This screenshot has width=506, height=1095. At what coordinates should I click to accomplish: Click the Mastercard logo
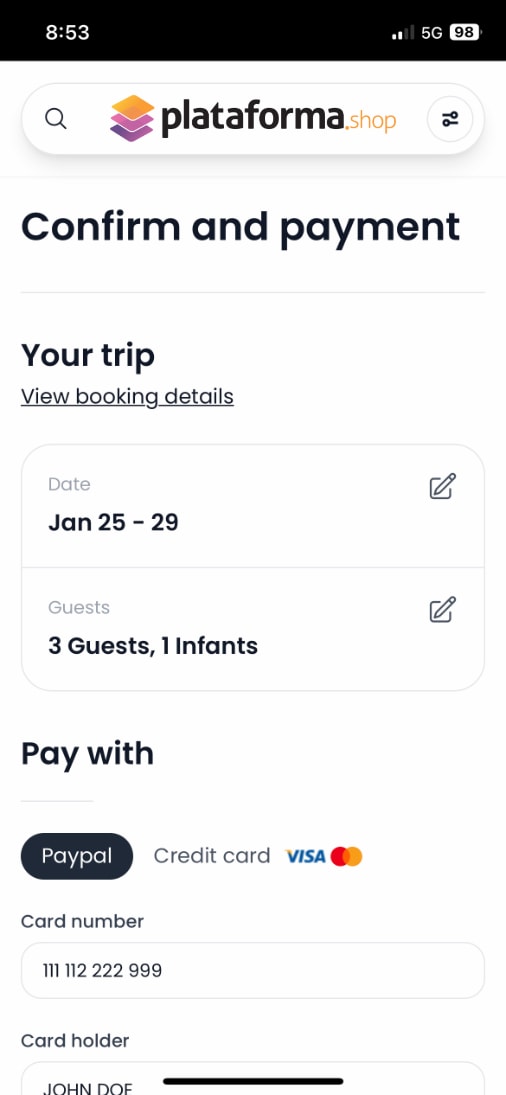pos(347,856)
